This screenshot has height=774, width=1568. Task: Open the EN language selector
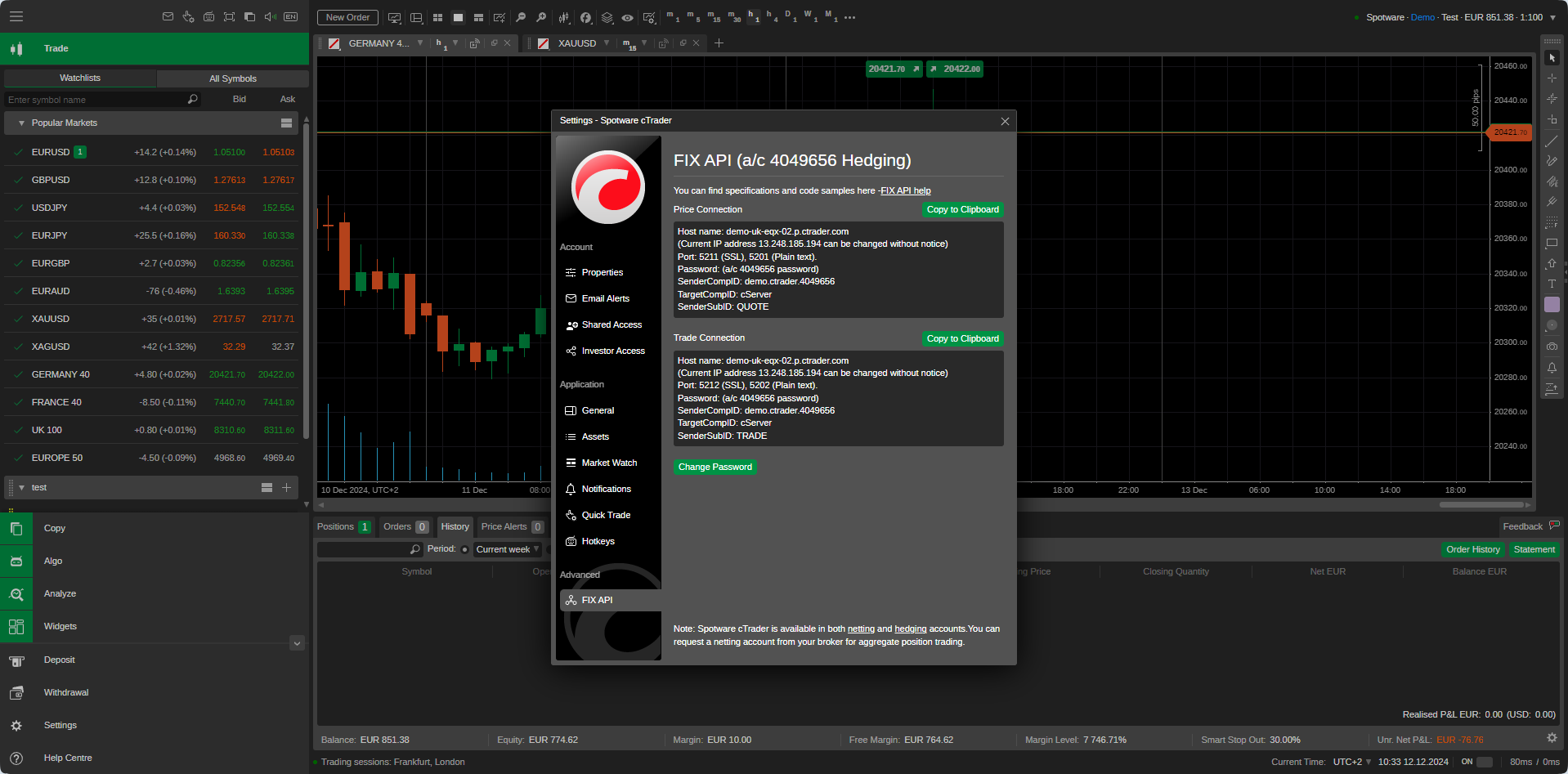(291, 16)
